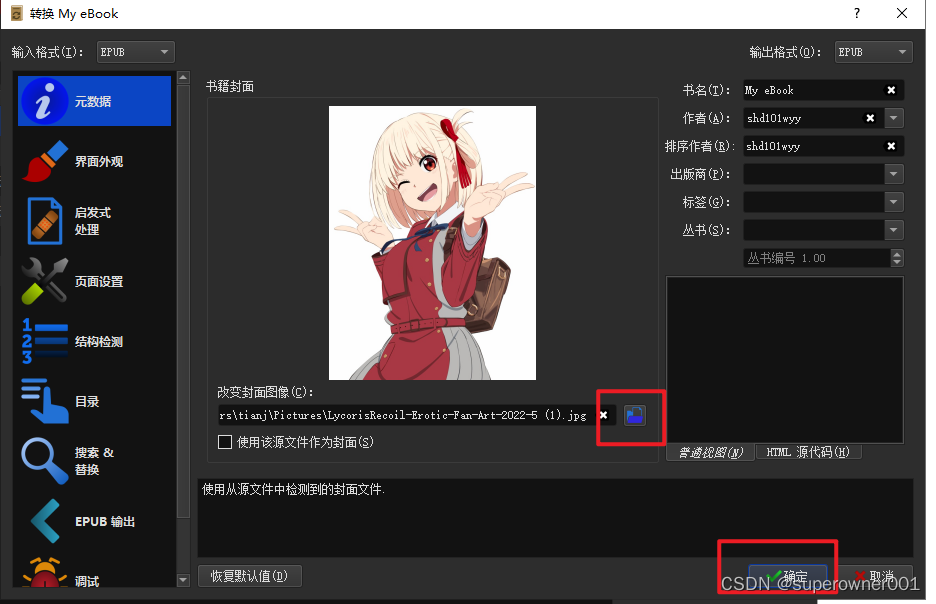Viewport: 936px width, 604px height.
Task: Clear the cover image path field
Action: pos(604,415)
